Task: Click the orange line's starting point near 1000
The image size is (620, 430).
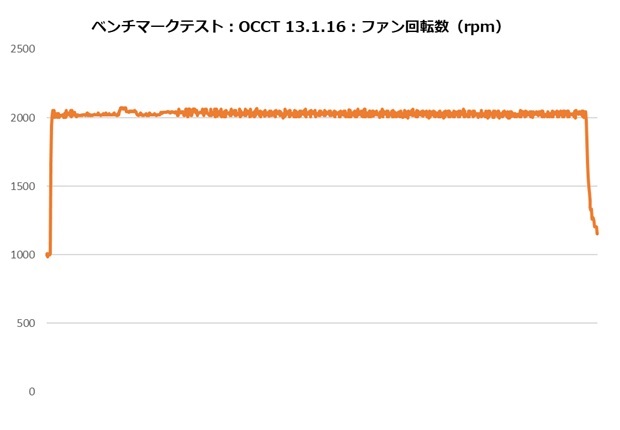Action: pyautogui.click(x=48, y=255)
